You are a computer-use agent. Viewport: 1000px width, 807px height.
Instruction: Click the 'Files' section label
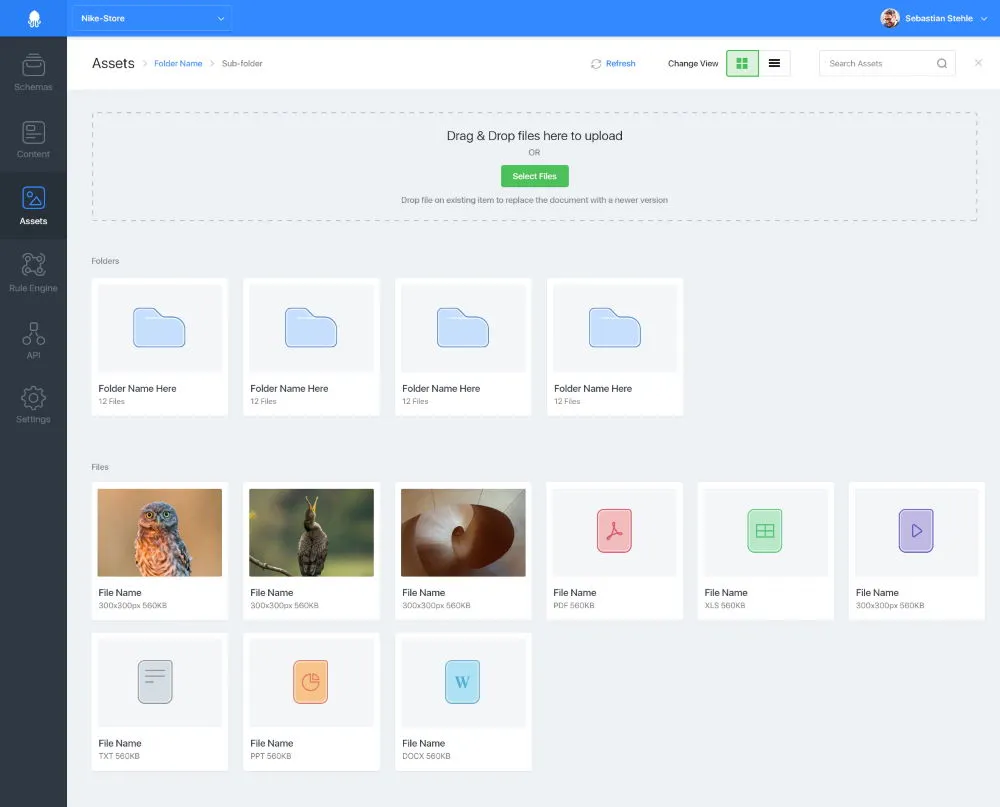pos(100,467)
